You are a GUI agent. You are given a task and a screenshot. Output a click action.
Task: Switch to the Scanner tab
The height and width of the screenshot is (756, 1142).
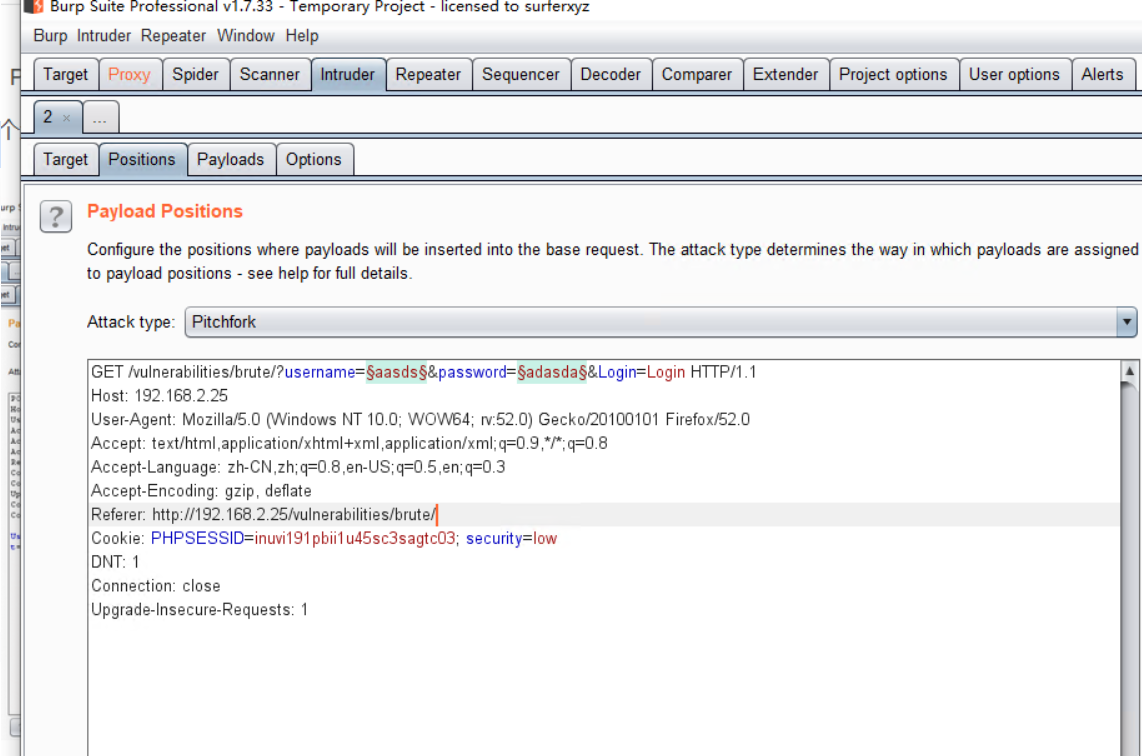[269, 74]
